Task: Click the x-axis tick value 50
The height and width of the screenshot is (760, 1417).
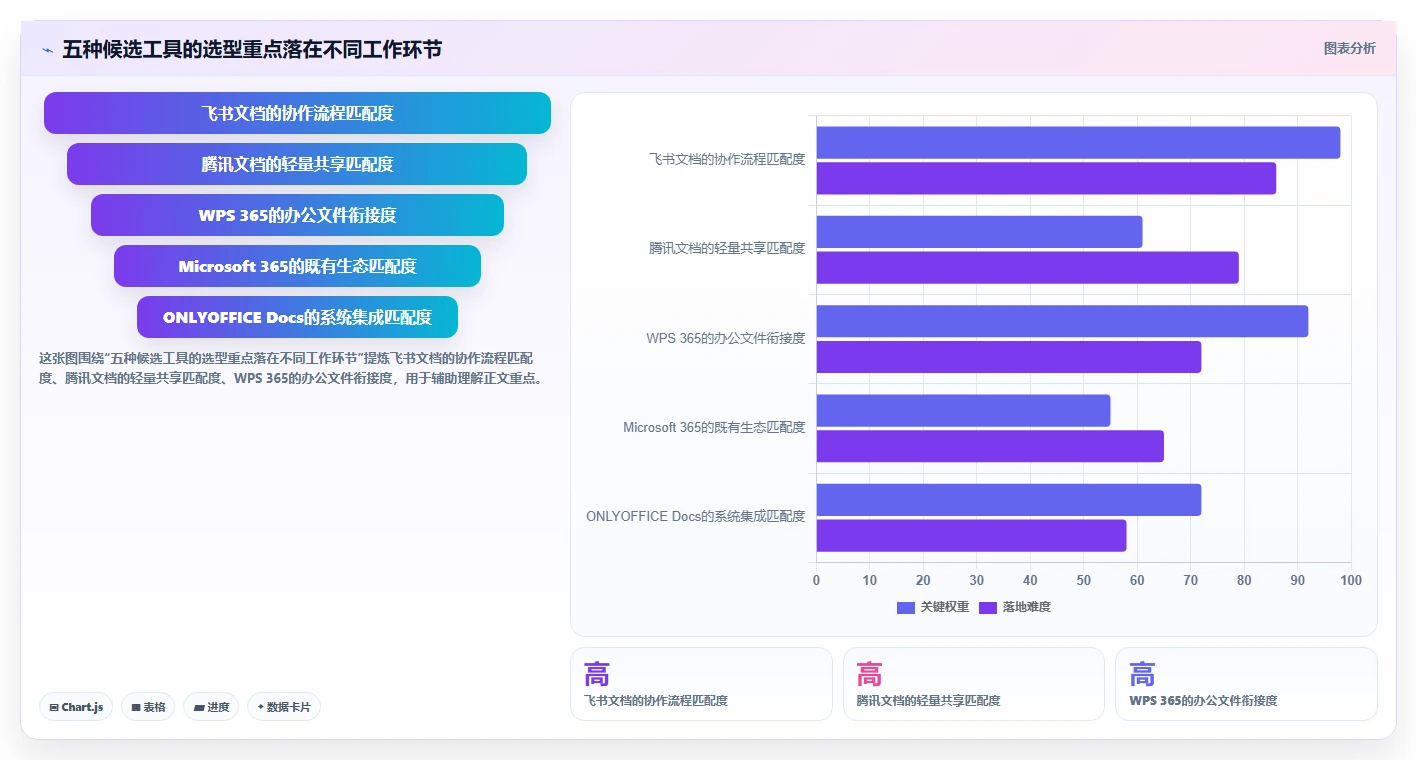Action: [x=1084, y=580]
